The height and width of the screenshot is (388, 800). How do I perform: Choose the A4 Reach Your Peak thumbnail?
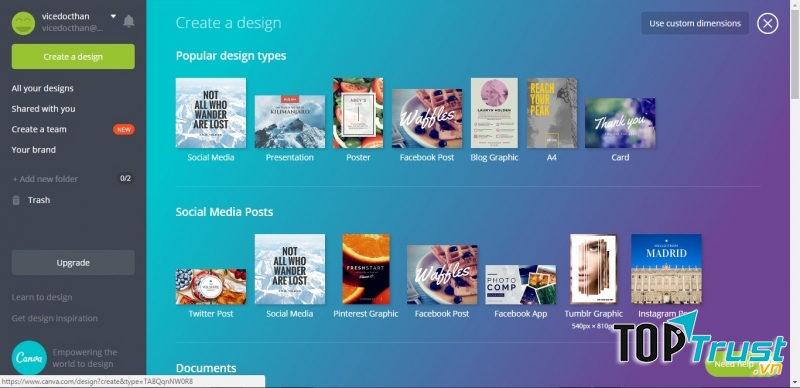(x=552, y=113)
